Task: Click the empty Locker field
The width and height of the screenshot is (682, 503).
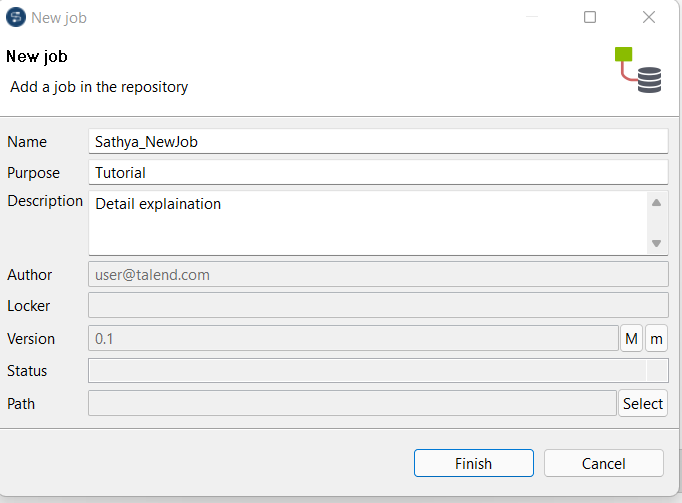Action: pos(378,306)
